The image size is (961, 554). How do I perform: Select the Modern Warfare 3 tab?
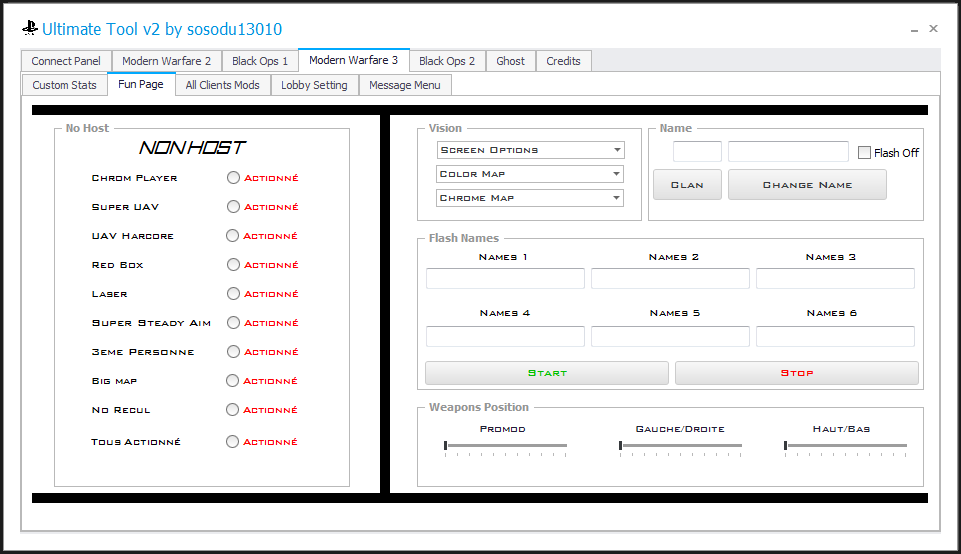tap(354, 60)
